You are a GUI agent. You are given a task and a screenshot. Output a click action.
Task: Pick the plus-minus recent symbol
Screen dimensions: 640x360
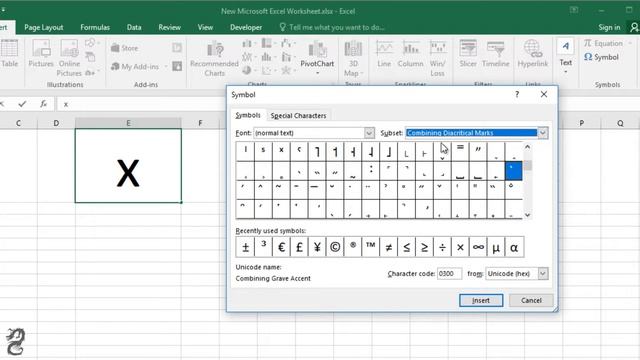(245, 247)
